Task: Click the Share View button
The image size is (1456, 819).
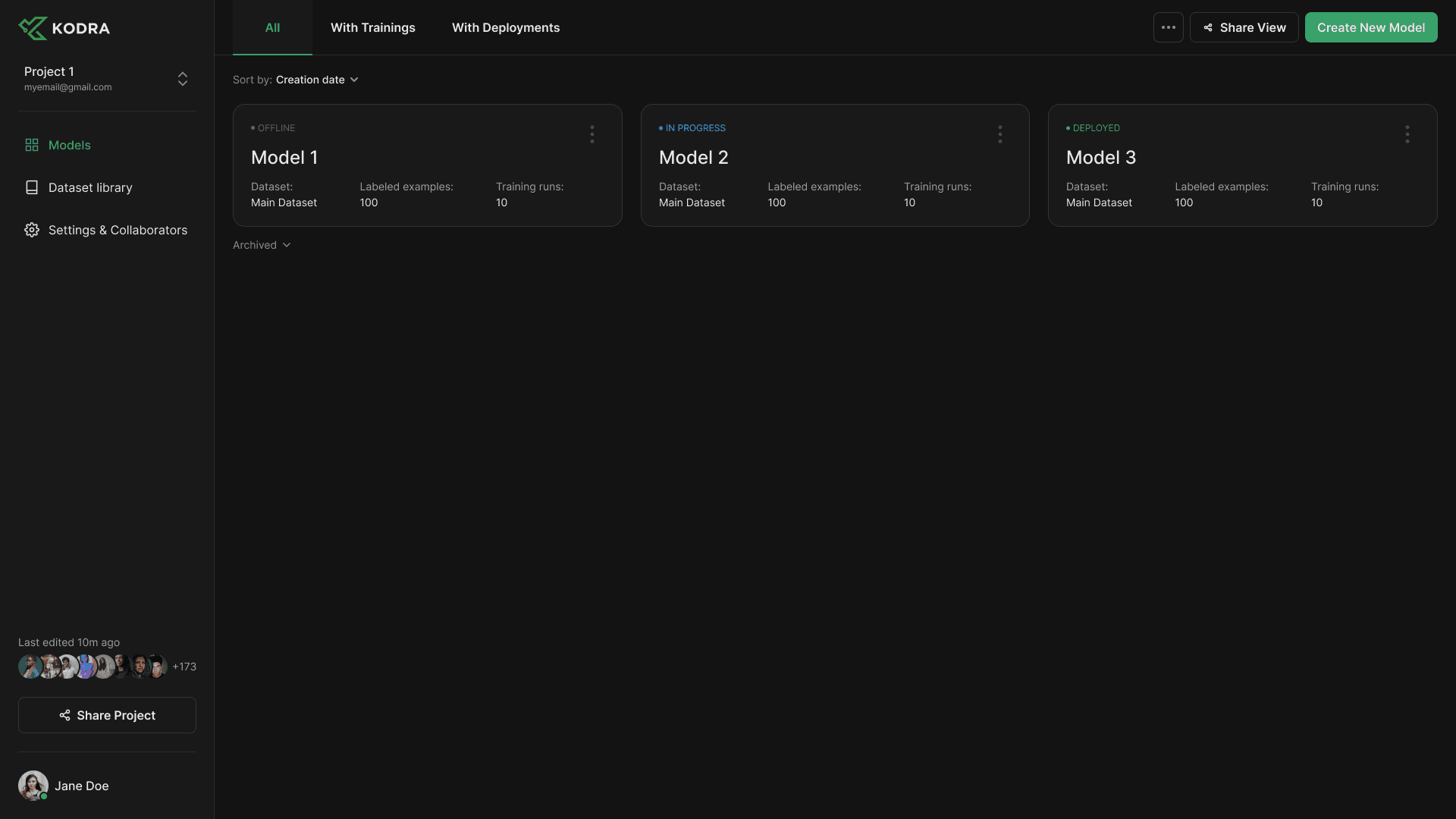Action: coord(1244,27)
